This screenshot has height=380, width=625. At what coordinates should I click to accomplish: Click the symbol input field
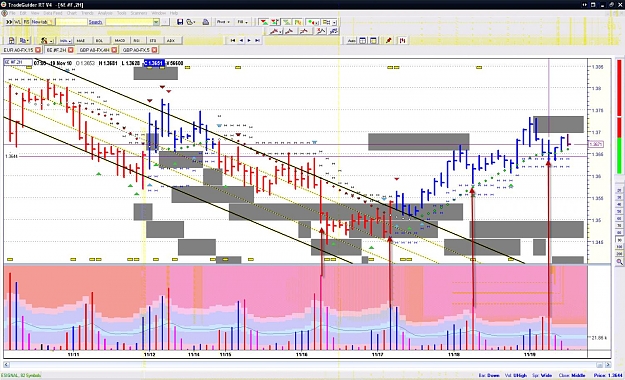(x=71, y=22)
